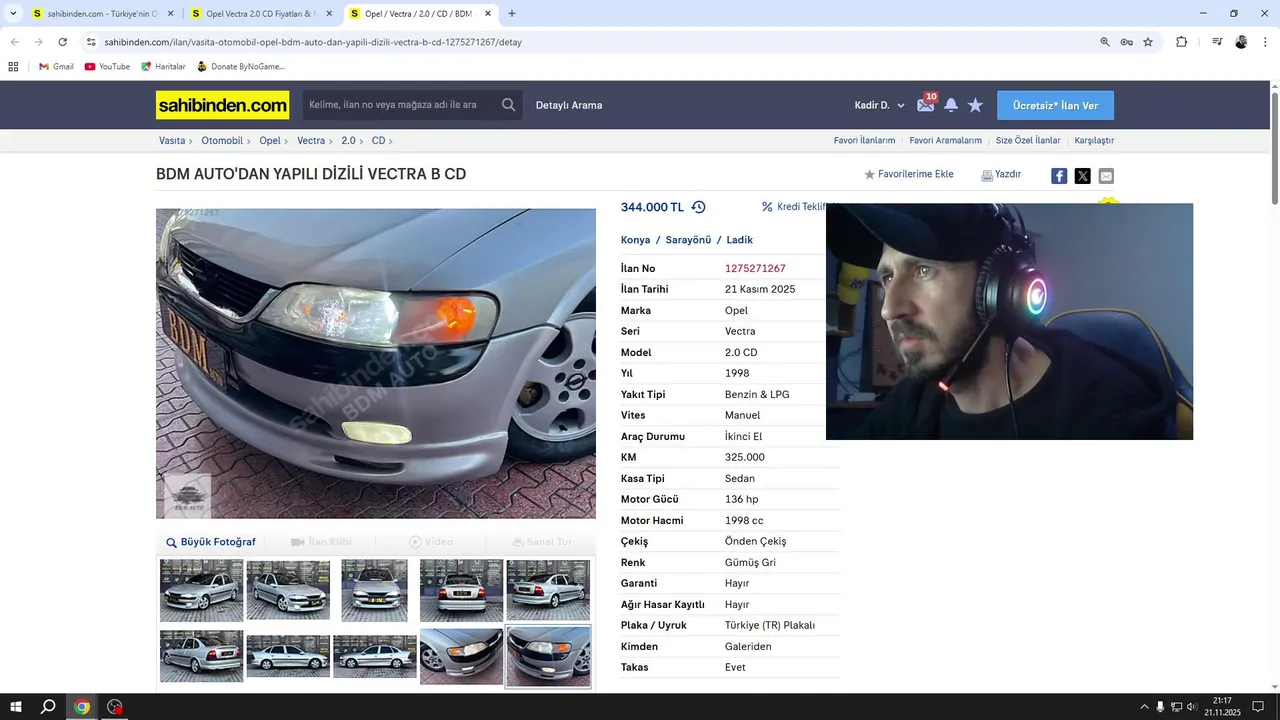
Task: Click the search input field
Action: (x=400, y=105)
